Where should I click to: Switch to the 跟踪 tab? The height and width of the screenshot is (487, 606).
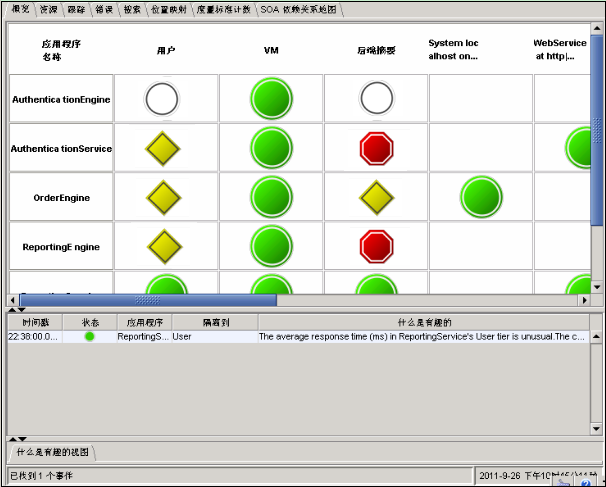pos(76,9)
